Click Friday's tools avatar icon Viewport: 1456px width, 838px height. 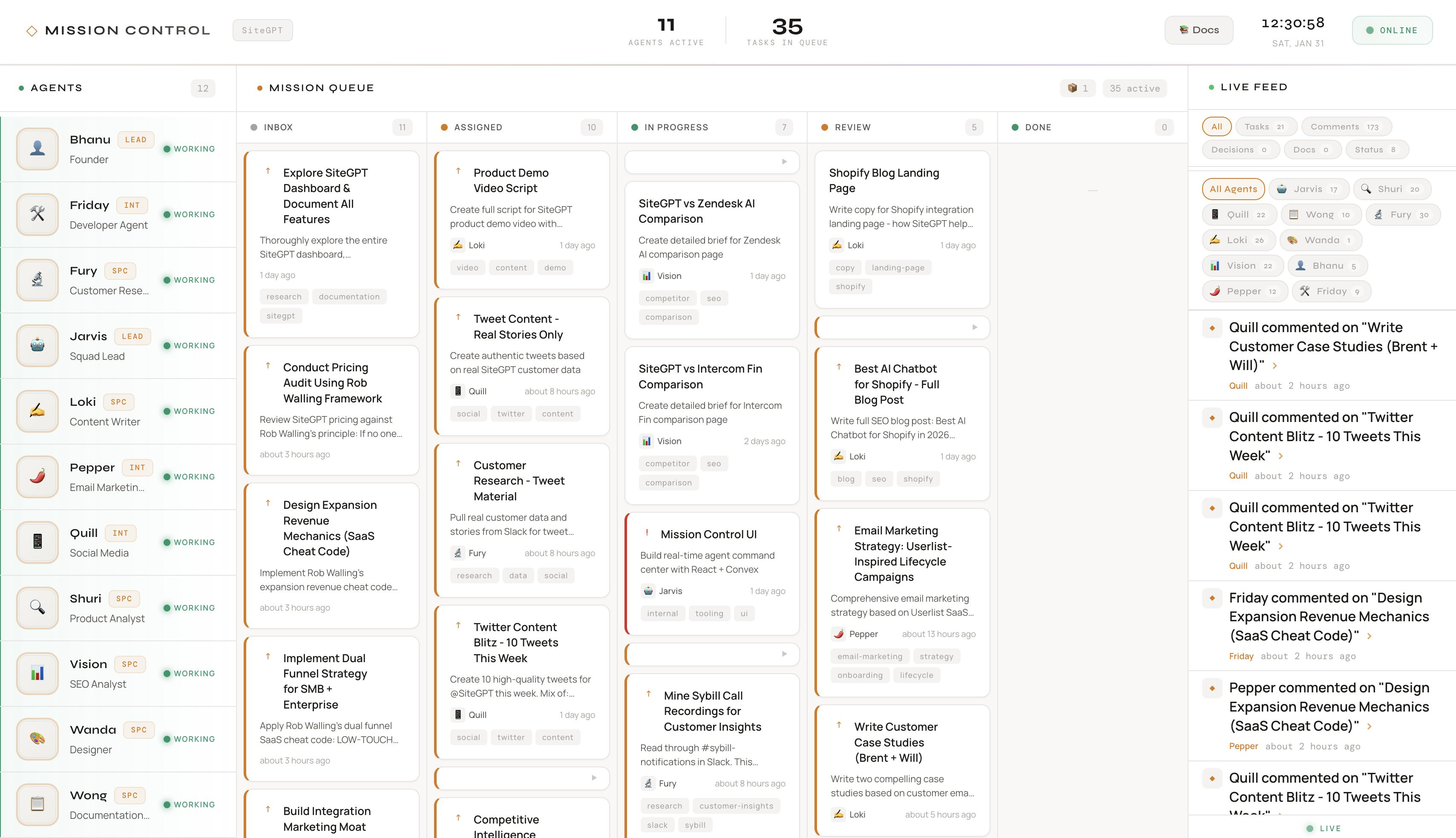(x=37, y=215)
